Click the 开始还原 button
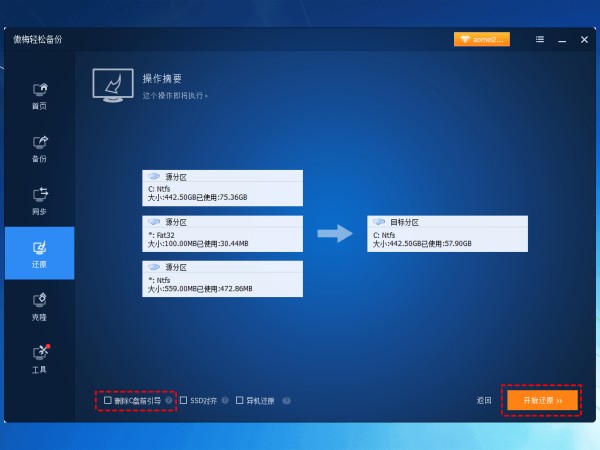This screenshot has height=450, width=600. [542, 400]
